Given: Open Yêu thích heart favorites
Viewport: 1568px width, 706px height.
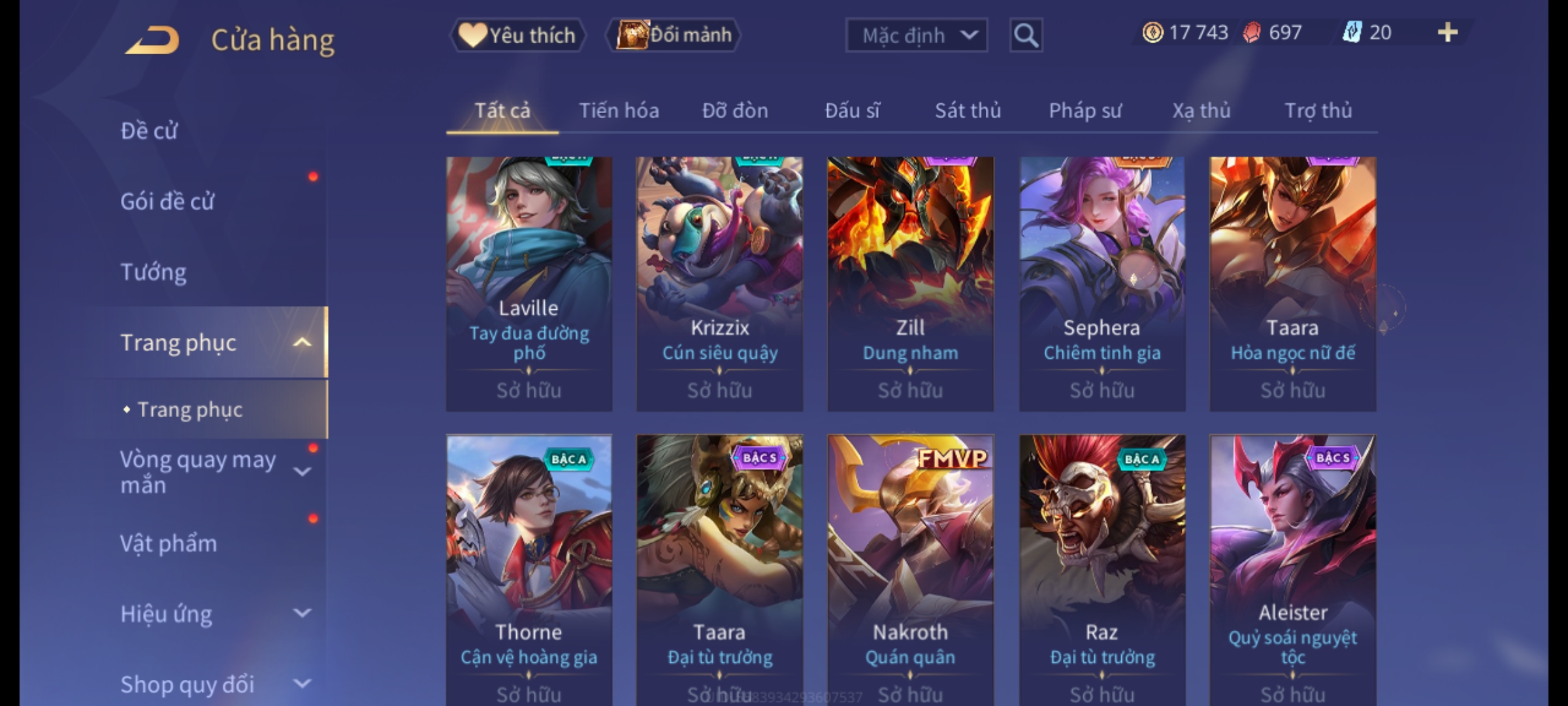Looking at the screenshot, I should 517,35.
